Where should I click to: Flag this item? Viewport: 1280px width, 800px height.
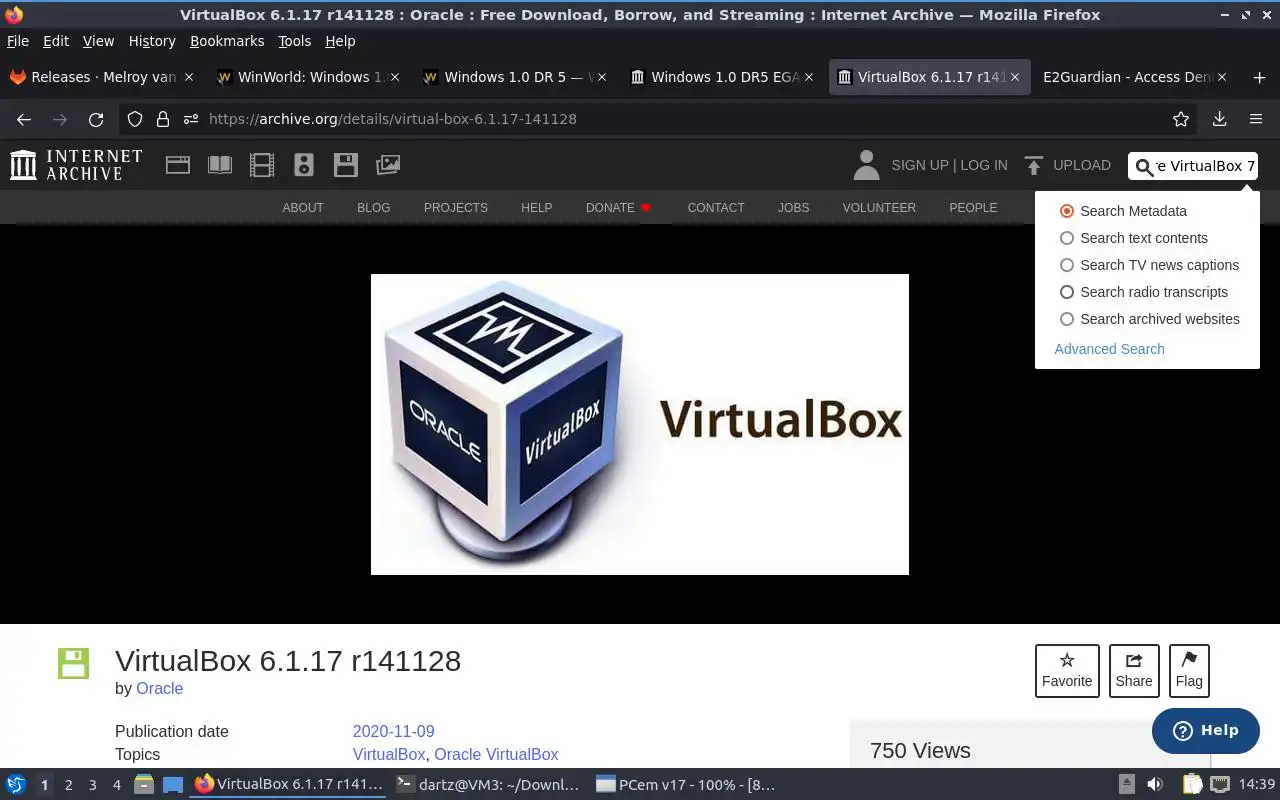coord(1189,670)
